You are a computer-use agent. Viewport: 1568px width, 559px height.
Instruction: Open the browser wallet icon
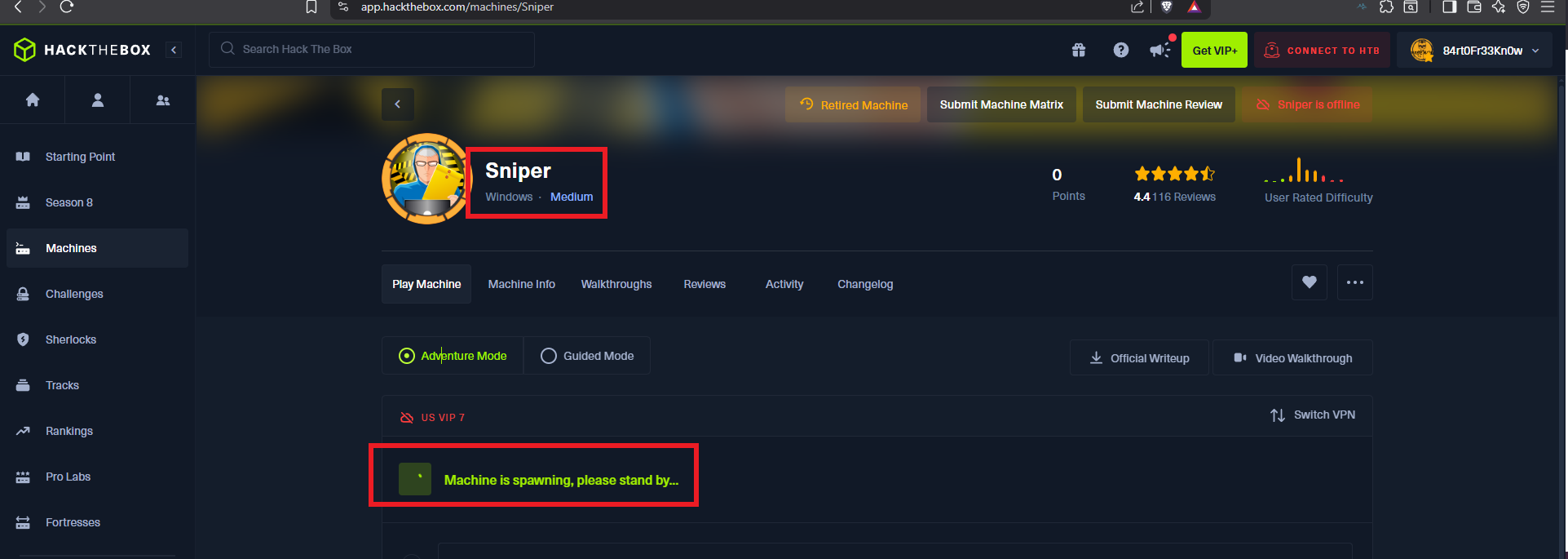tap(1474, 7)
